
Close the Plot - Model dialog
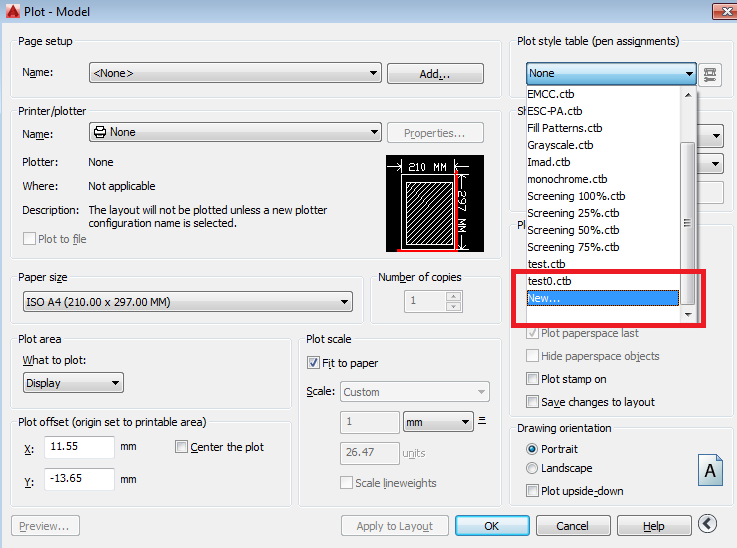pyautogui.click(x=724, y=11)
